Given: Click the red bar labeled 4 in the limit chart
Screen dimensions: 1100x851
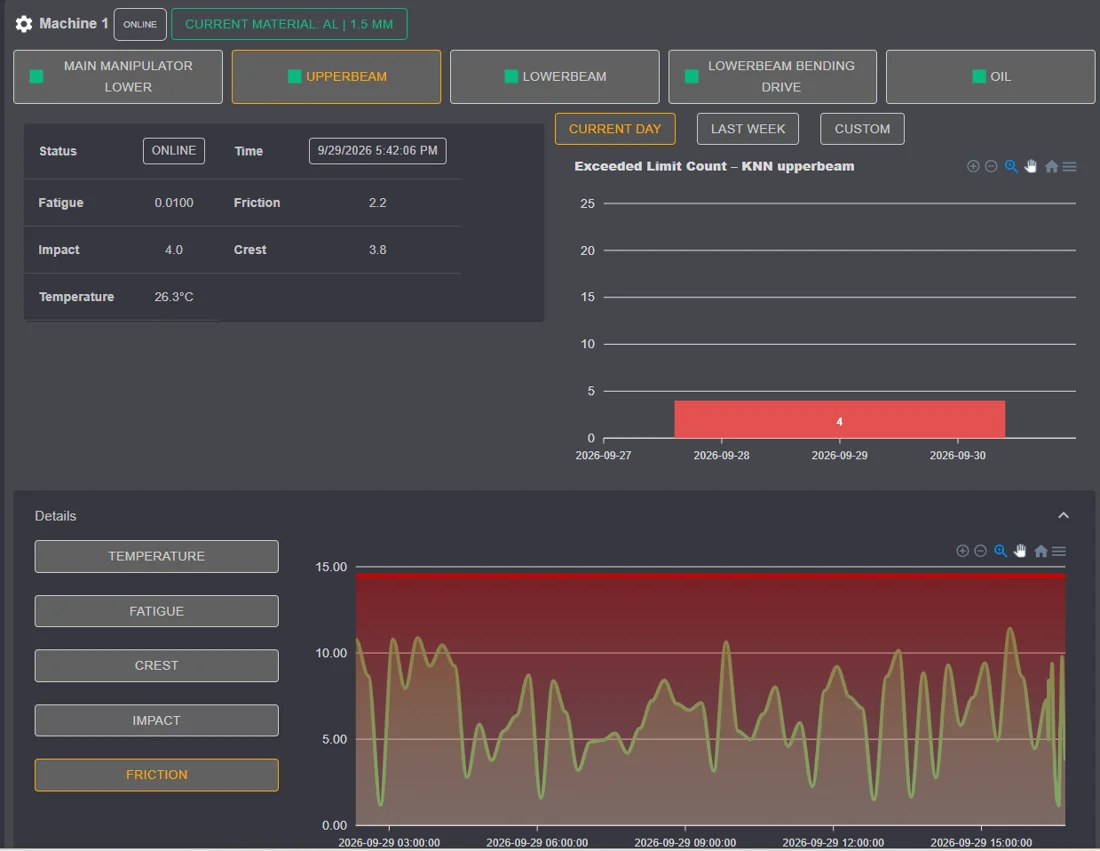Looking at the screenshot, I should (840, 420).
